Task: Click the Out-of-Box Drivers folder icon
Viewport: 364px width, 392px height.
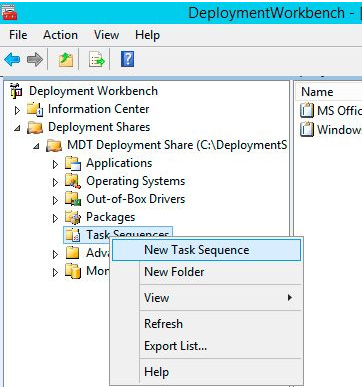Action: tap(73, 199)
